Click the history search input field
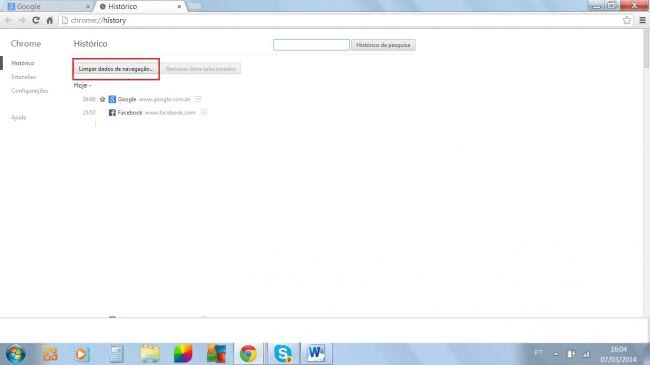Image resolution: width=650 pixels, height=365 pixels. pos(311,45)
